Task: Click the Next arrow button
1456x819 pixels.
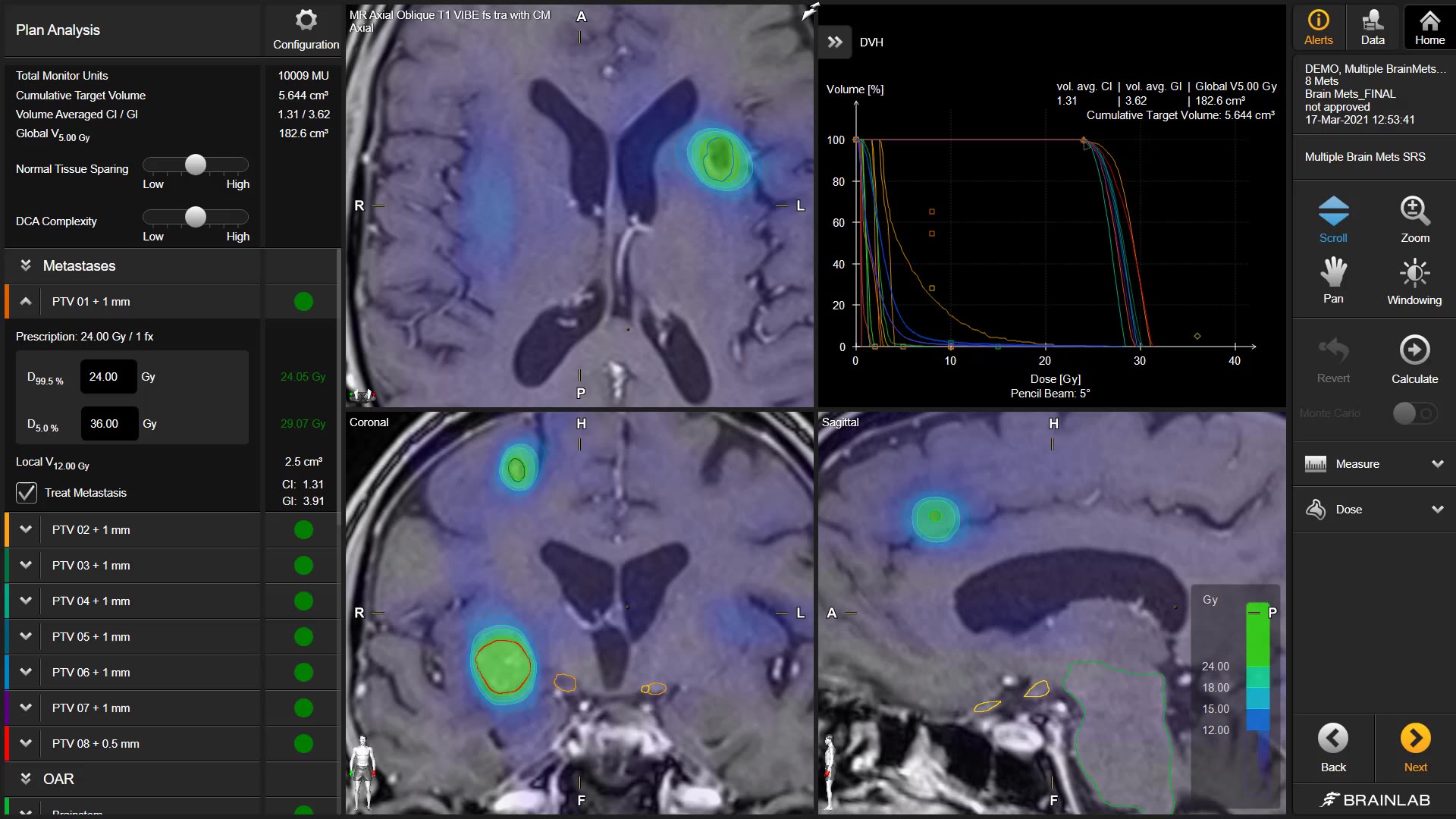Action: (x=1415, y=738)
